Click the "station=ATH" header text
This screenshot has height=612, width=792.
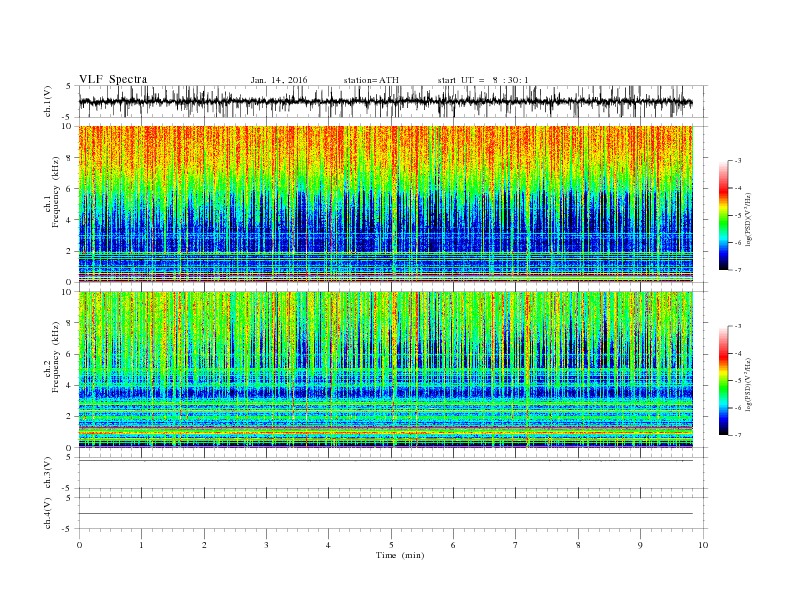click(371, 80)
